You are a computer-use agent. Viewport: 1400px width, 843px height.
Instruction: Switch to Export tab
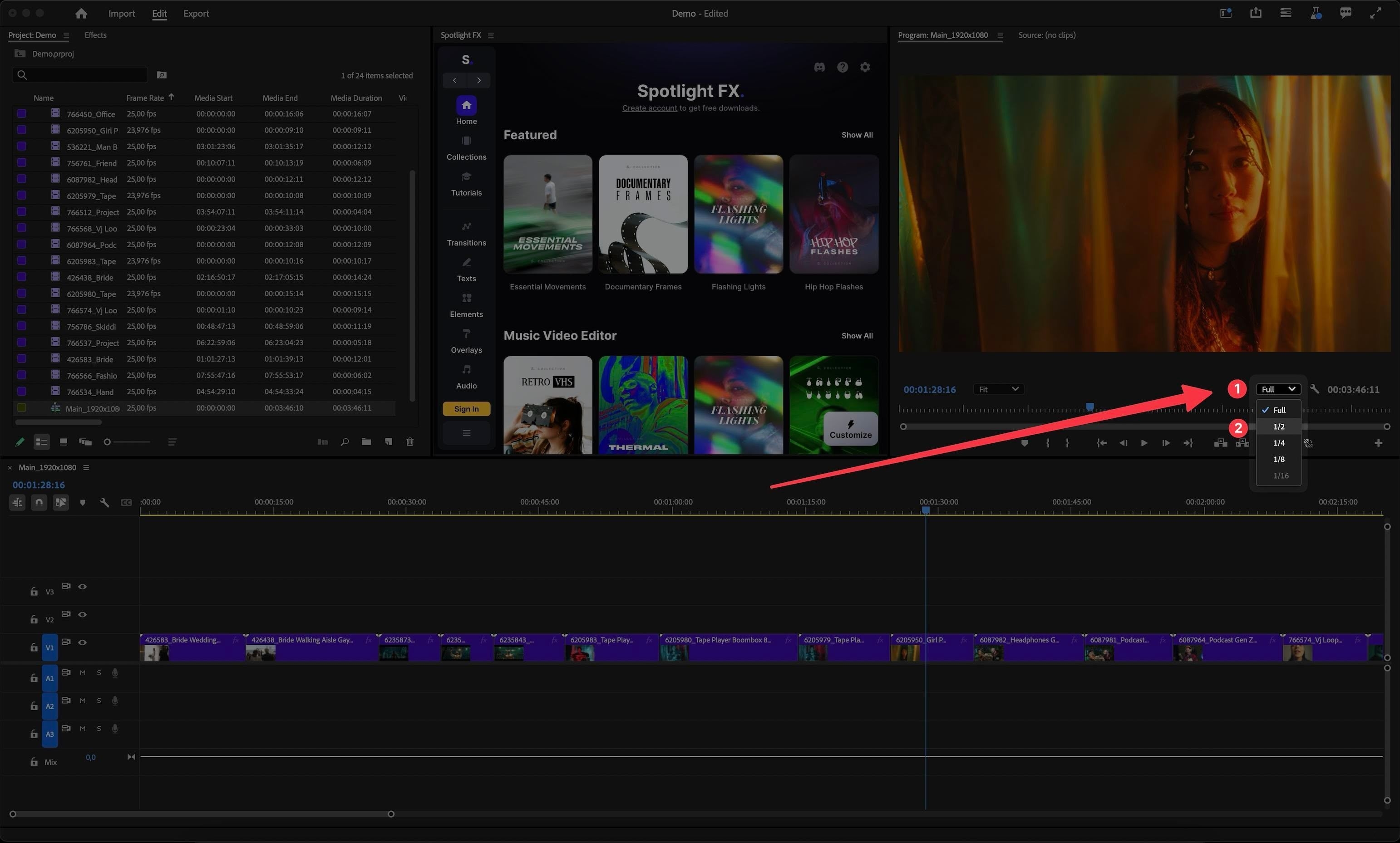click(196, 13)
